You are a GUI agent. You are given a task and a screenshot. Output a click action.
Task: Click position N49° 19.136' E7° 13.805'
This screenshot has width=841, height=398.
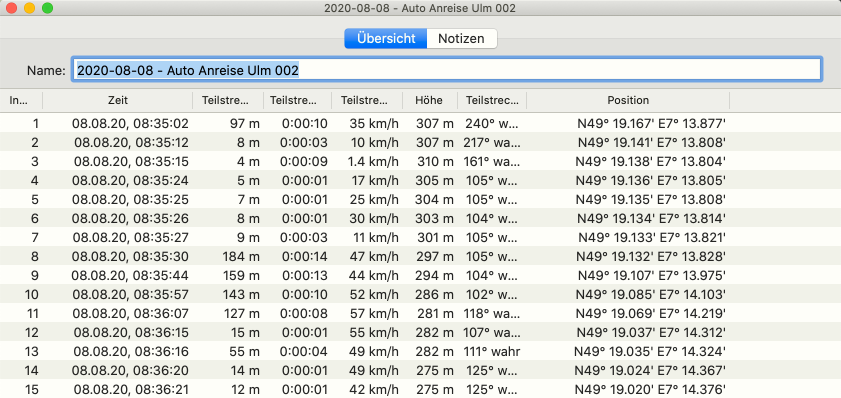tap(651, 181)
